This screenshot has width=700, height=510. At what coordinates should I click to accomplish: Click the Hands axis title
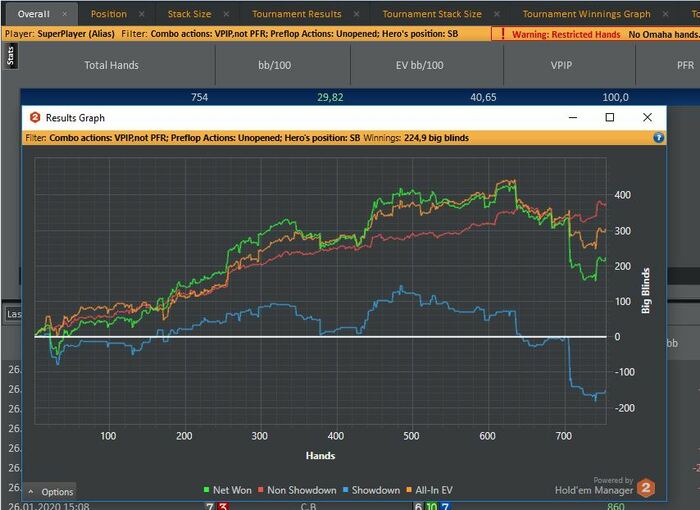[320, 456]
